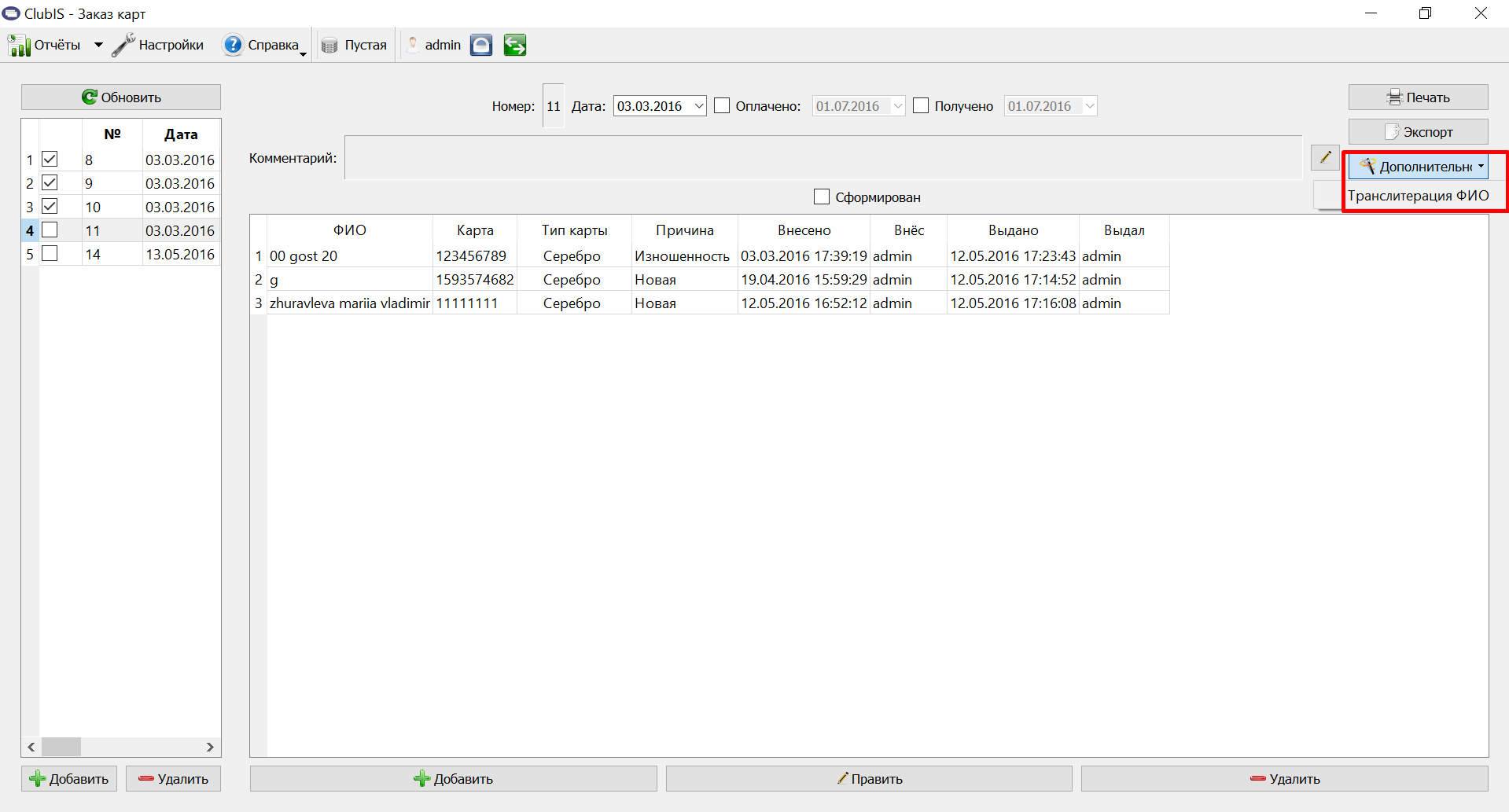Select order number 10 row
Screen dimensions: 1509x812
(121, 207)
